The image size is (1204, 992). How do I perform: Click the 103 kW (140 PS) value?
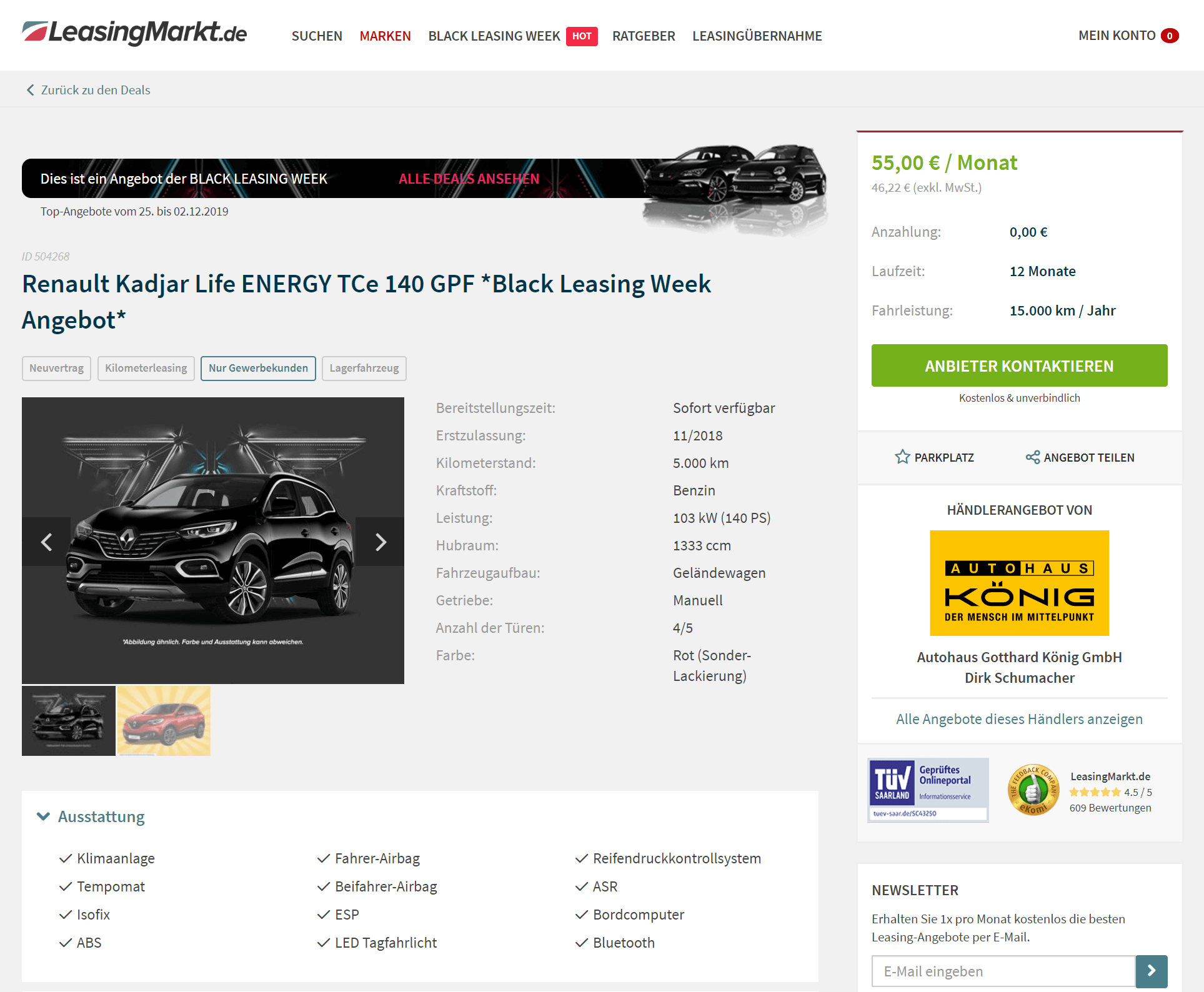tap(722, 518)
